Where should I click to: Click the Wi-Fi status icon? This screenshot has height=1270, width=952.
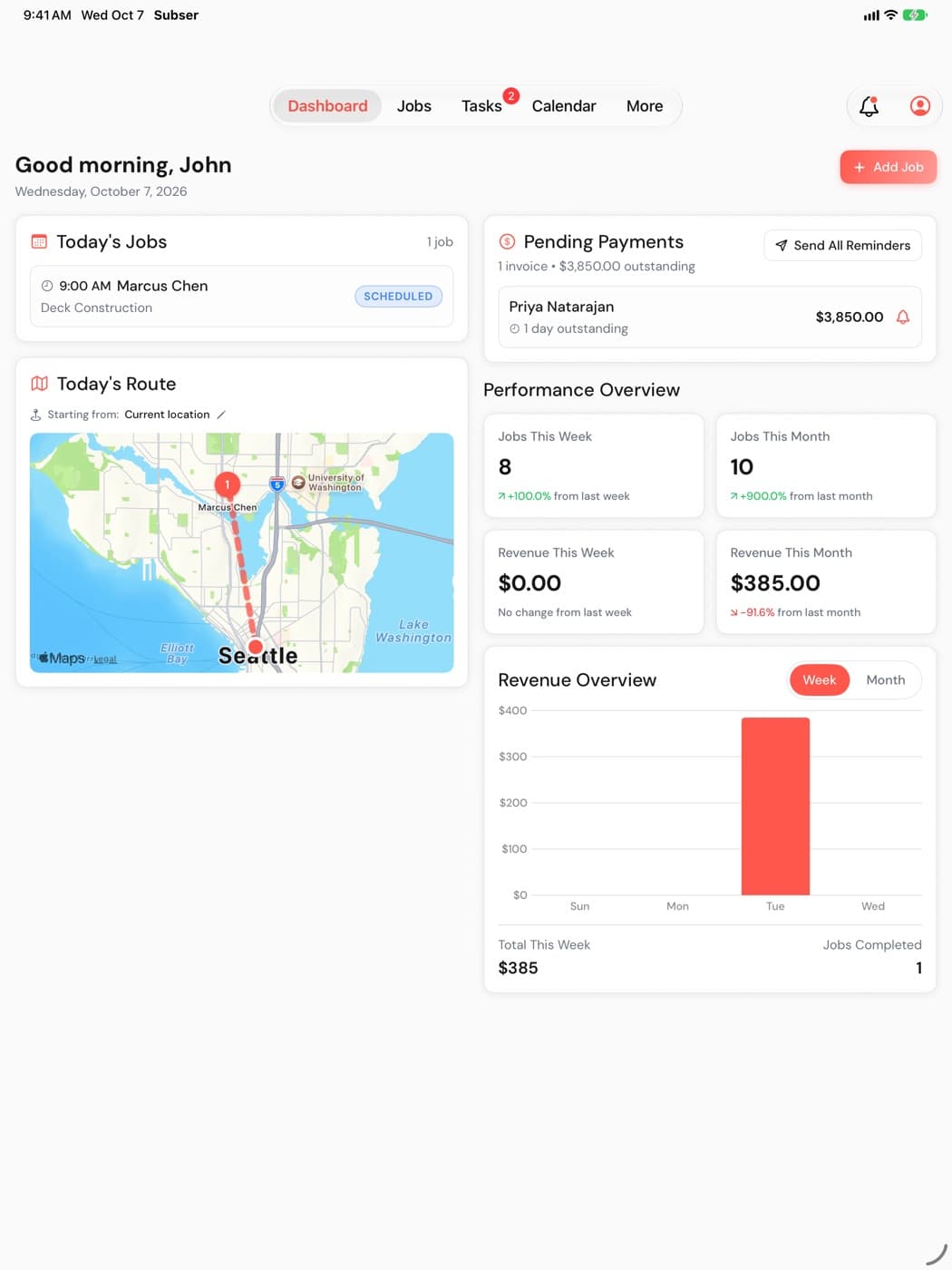(890, 15)
